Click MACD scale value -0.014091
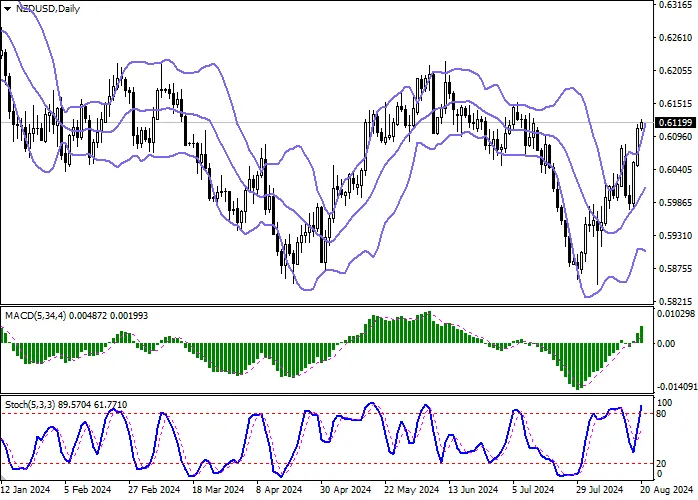698x500 pixels. [x=677, y=387]
